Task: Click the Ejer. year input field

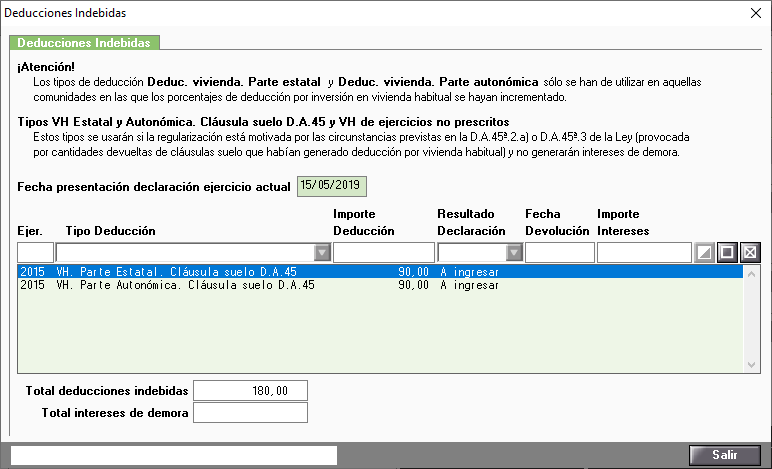Action: pyautogui.click(x=35, y=252)
